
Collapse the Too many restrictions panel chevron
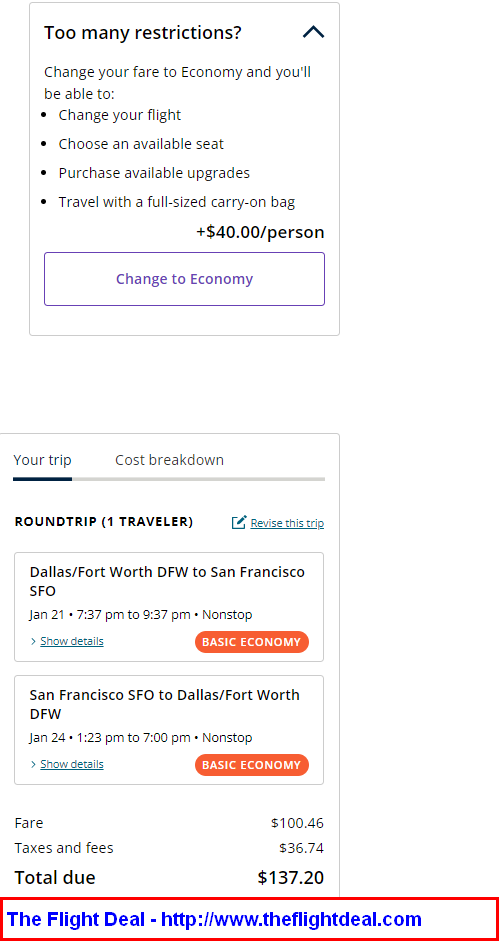click(x=313, y=32)
